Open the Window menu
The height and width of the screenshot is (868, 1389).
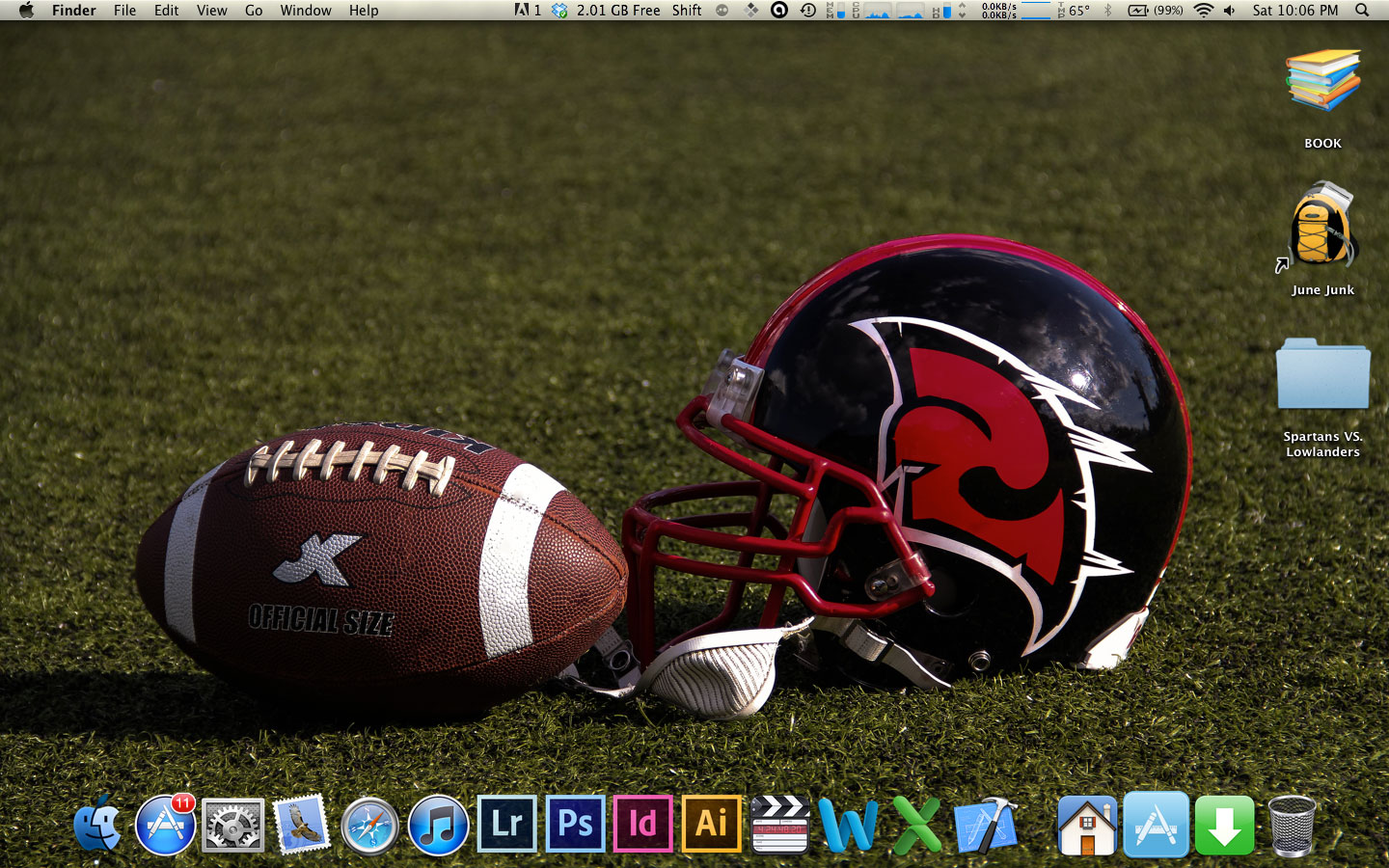coord(306,11)
